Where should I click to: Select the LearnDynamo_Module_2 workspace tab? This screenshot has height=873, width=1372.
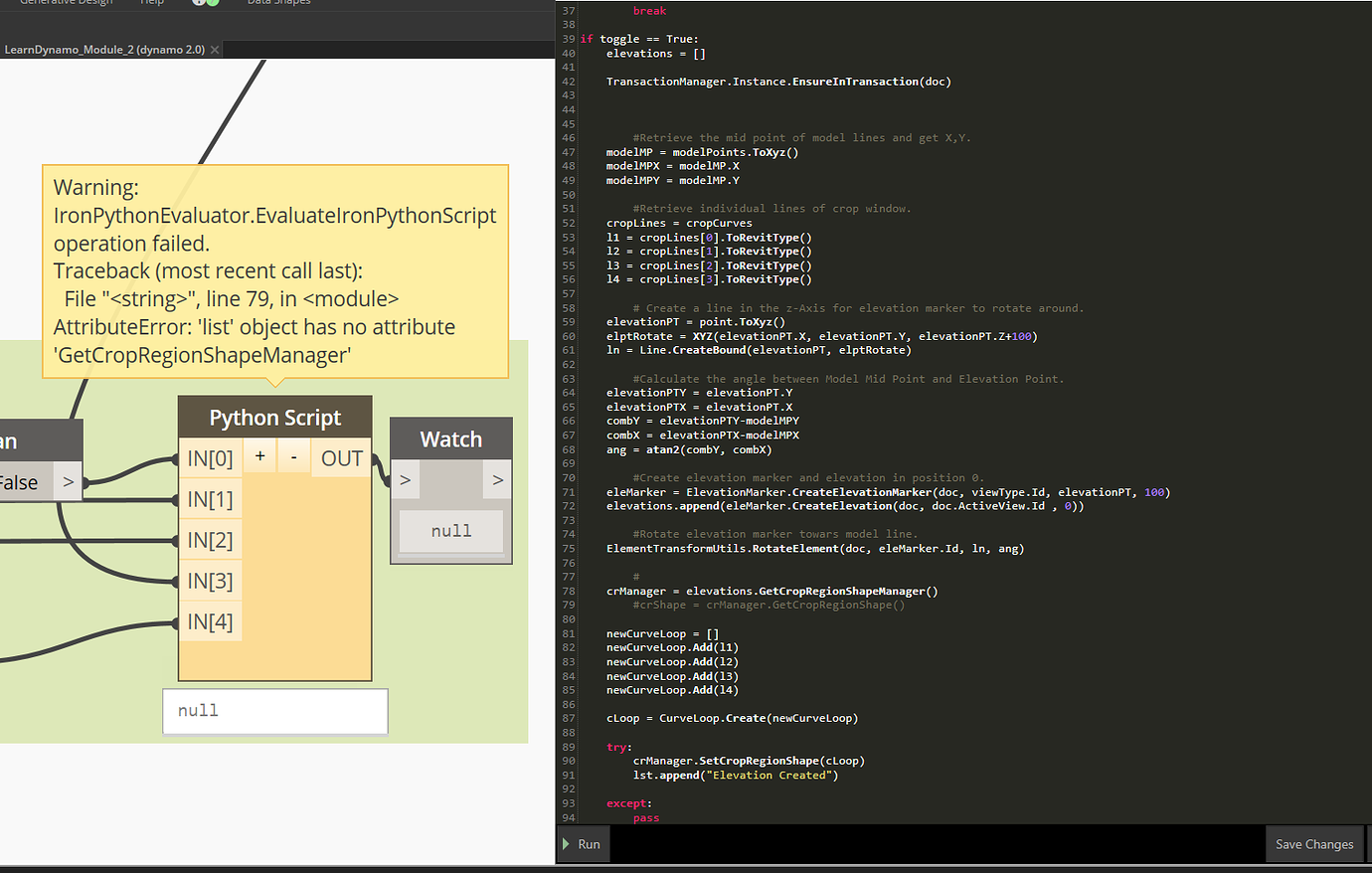(102, 48)
